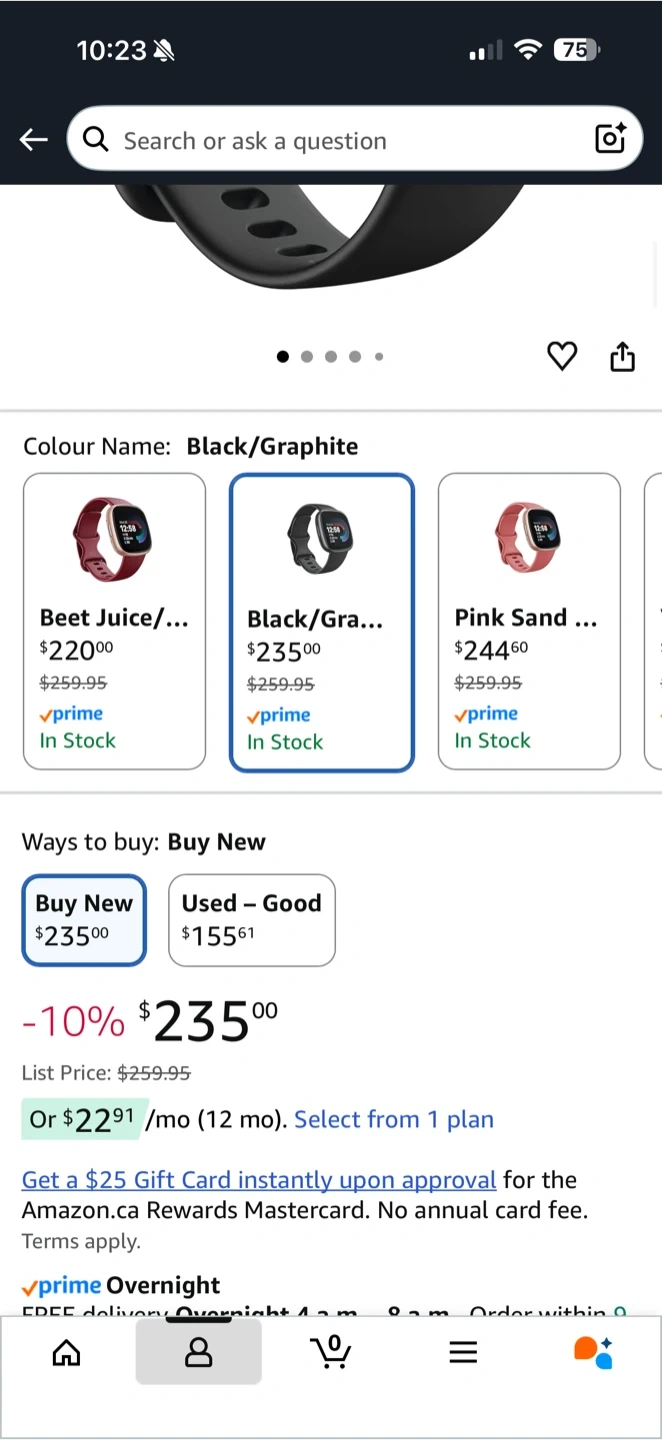Open camera lens search icon
Viewport: 662px width, 1440px height.
click(x=610, y=139)
